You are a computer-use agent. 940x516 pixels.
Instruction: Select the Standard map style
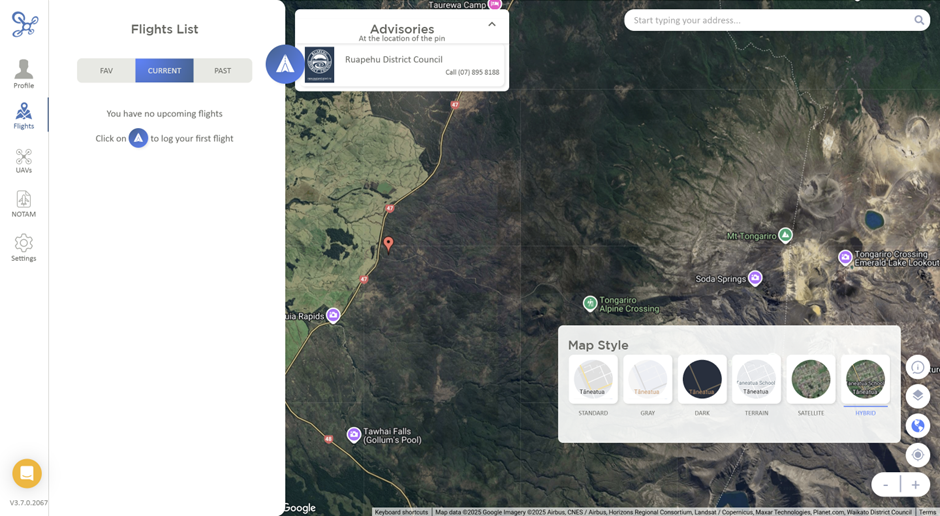[x=593, y=380]
